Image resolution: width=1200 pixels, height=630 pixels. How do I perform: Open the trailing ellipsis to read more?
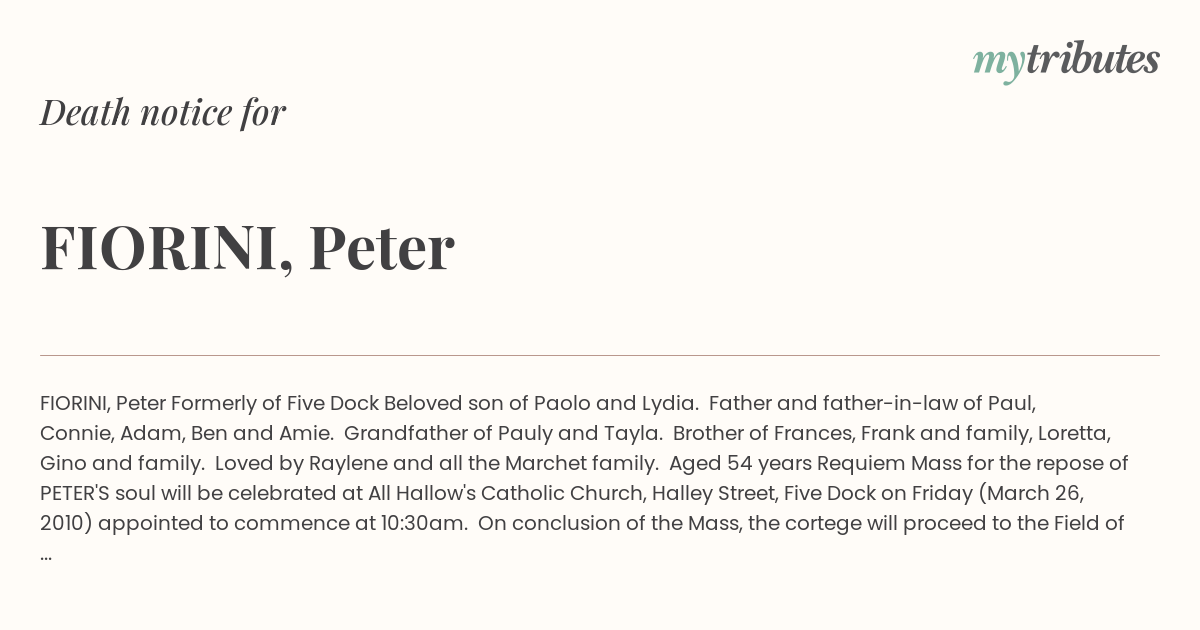(46, 554)
